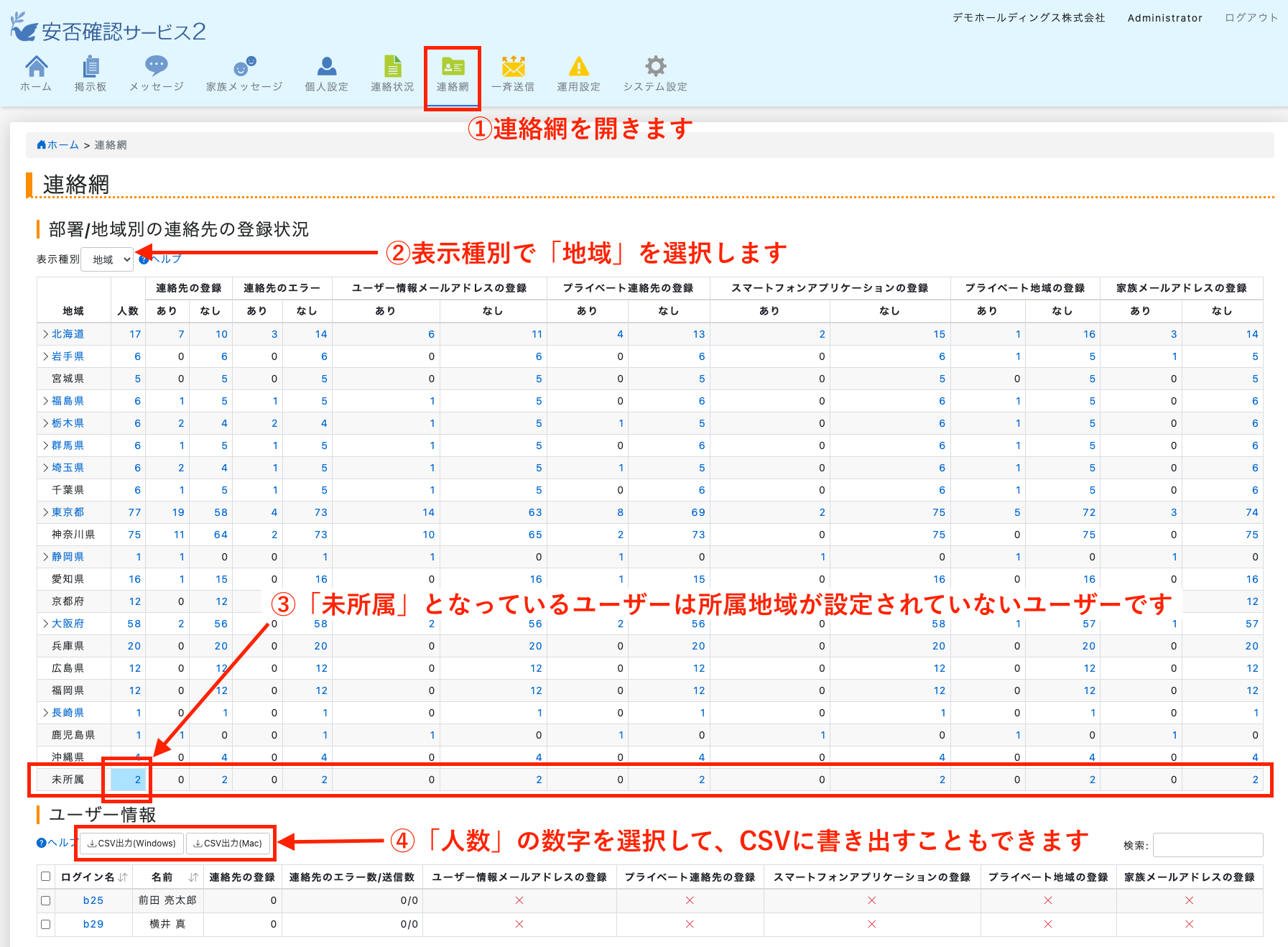The height and width of the screenshot is (947, 1288).
Task: Click the help question icon beside 表示種別
Action: (x=144, y=259)
